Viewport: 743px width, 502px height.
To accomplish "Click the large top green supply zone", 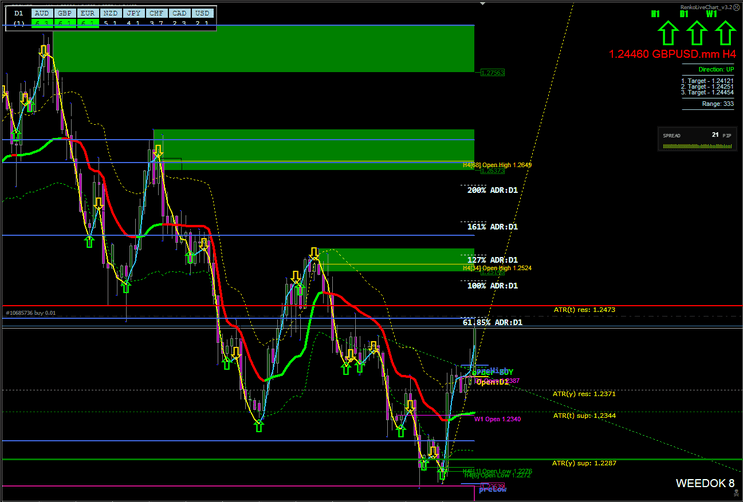I will pos(262,46).
